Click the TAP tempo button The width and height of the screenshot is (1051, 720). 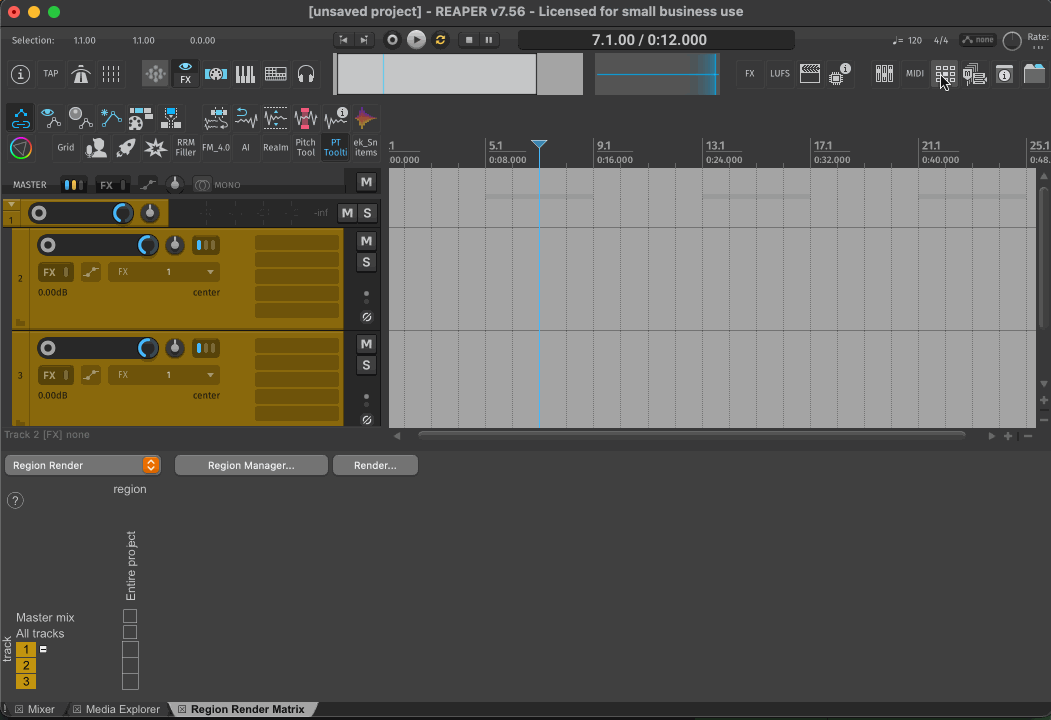(x=50, y=74)
